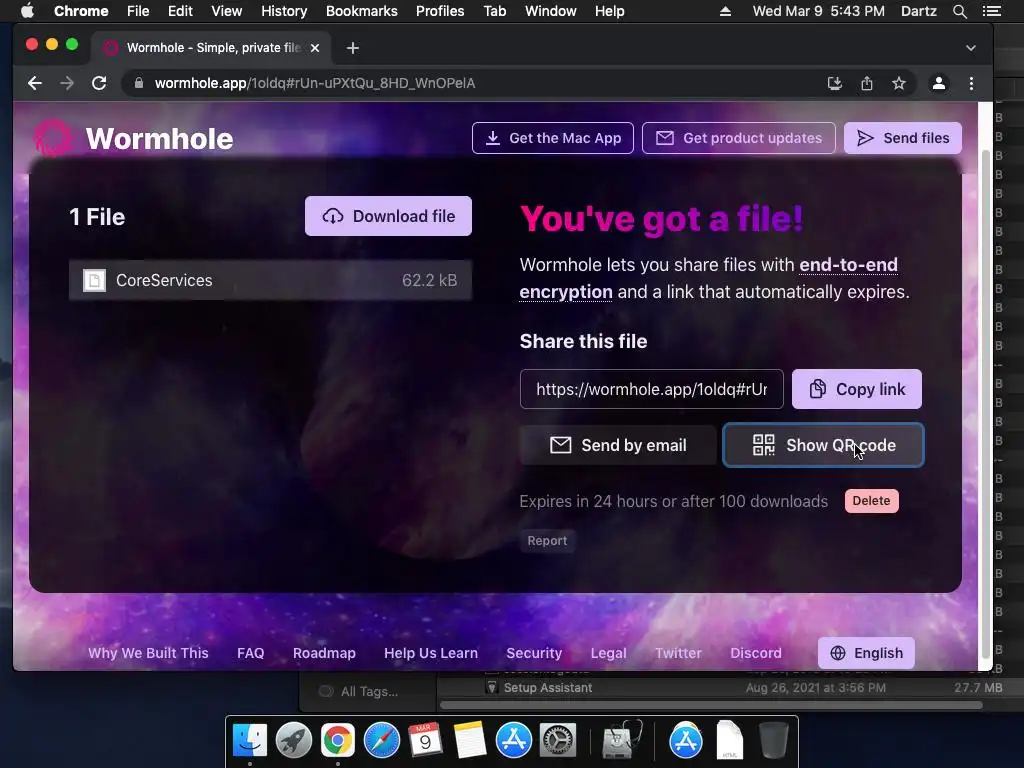Open Trash from the Dock

[774, 741]
